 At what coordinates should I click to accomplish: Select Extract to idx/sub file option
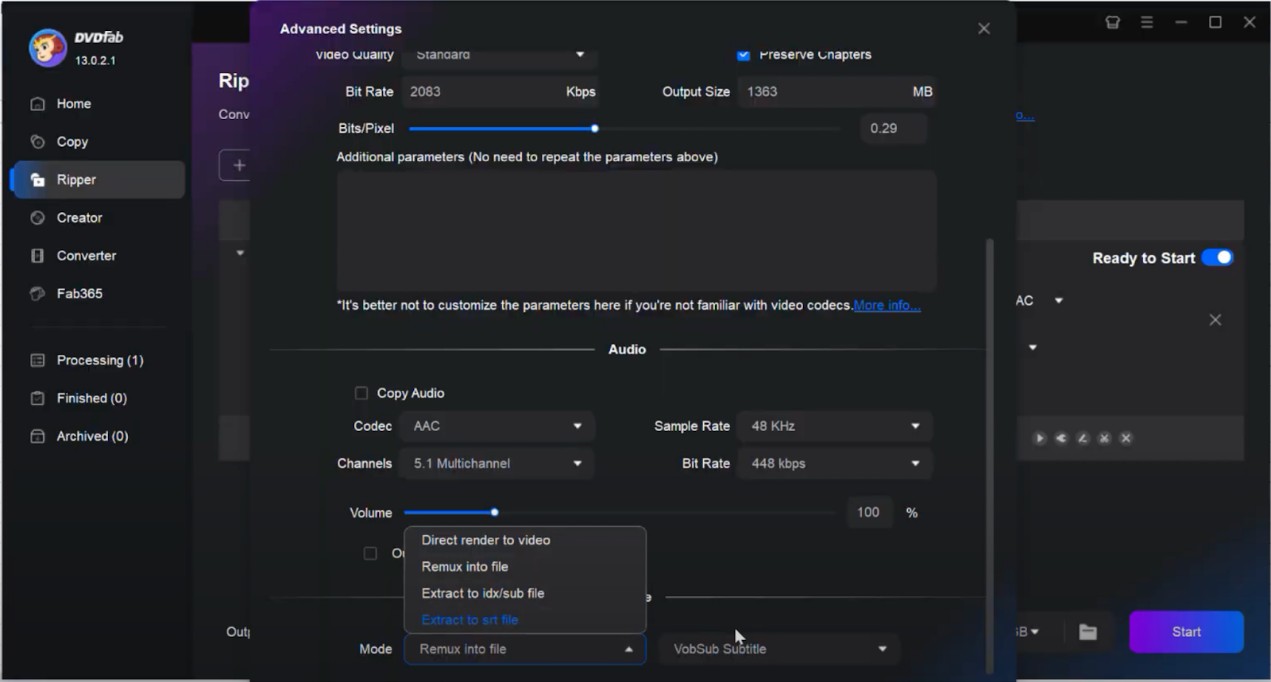tap(483, 593)
